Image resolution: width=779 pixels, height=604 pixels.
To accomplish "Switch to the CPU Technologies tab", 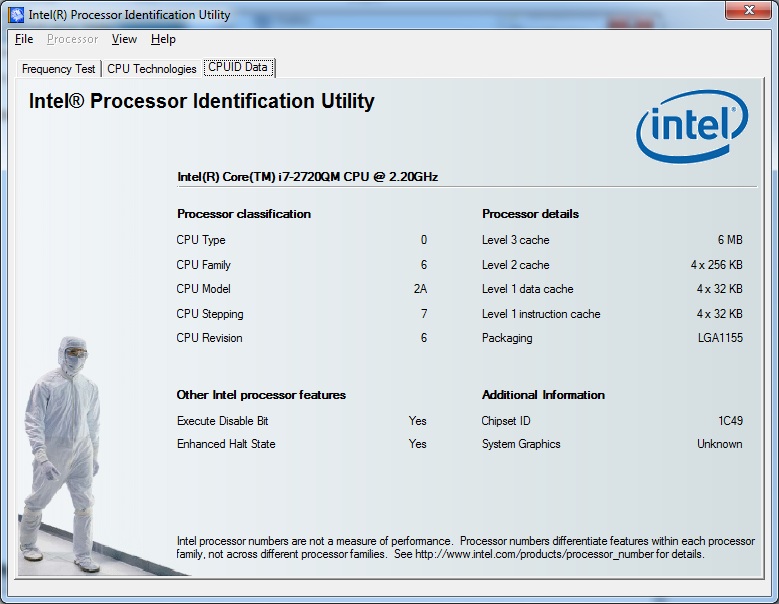I will (x=152, y=69).
